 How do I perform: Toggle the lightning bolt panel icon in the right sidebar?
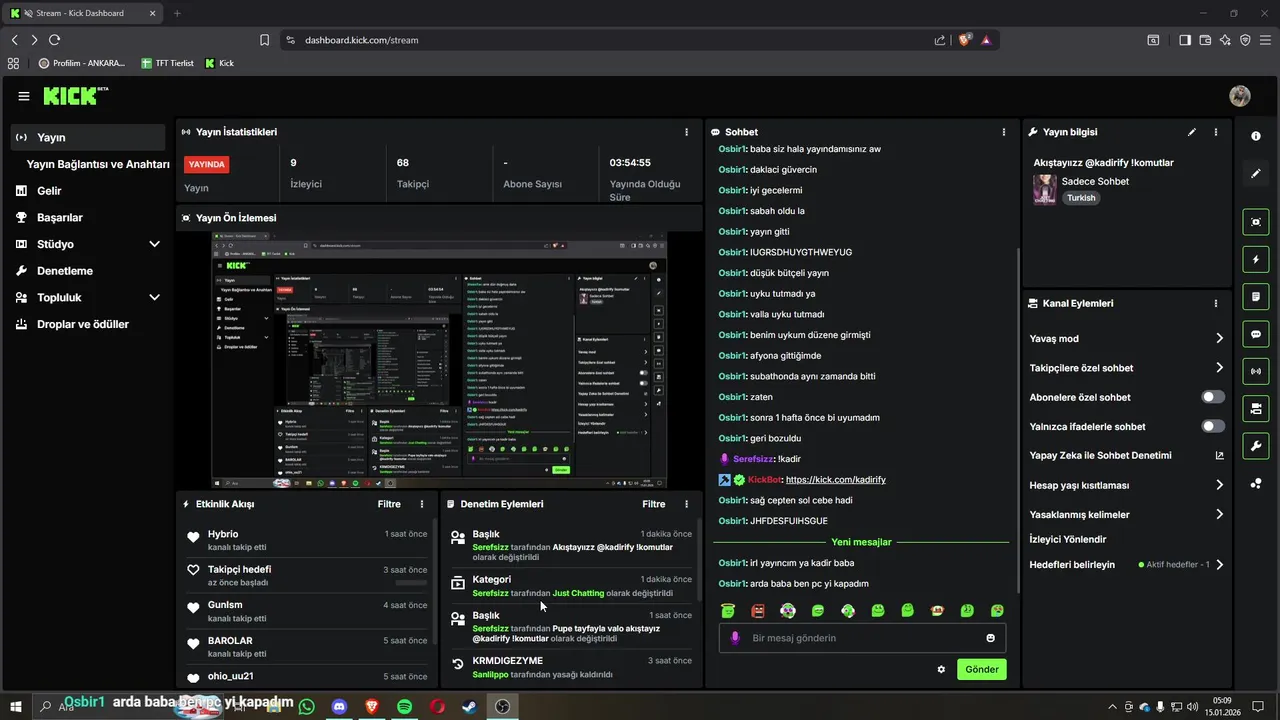(1256, 260)
